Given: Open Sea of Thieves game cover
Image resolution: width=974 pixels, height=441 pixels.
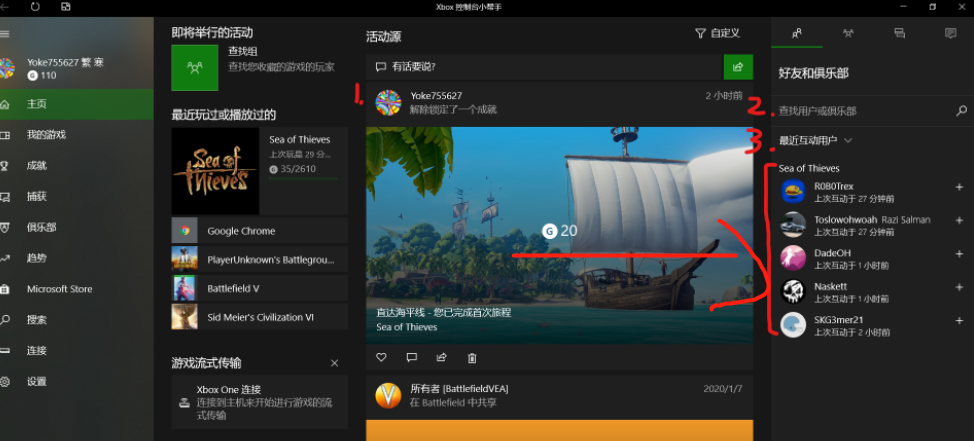Looking at the screenshot, I should pos(215,171).
